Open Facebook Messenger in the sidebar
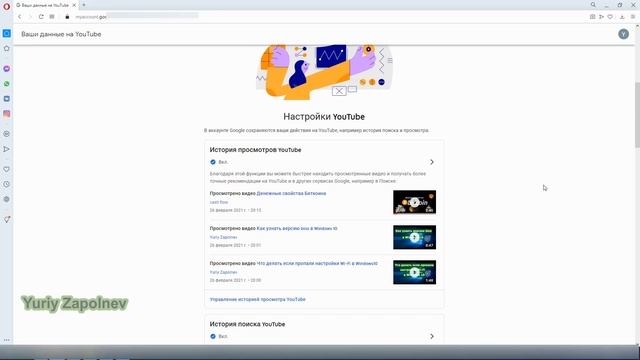640x360 pixels. point(7,69)
